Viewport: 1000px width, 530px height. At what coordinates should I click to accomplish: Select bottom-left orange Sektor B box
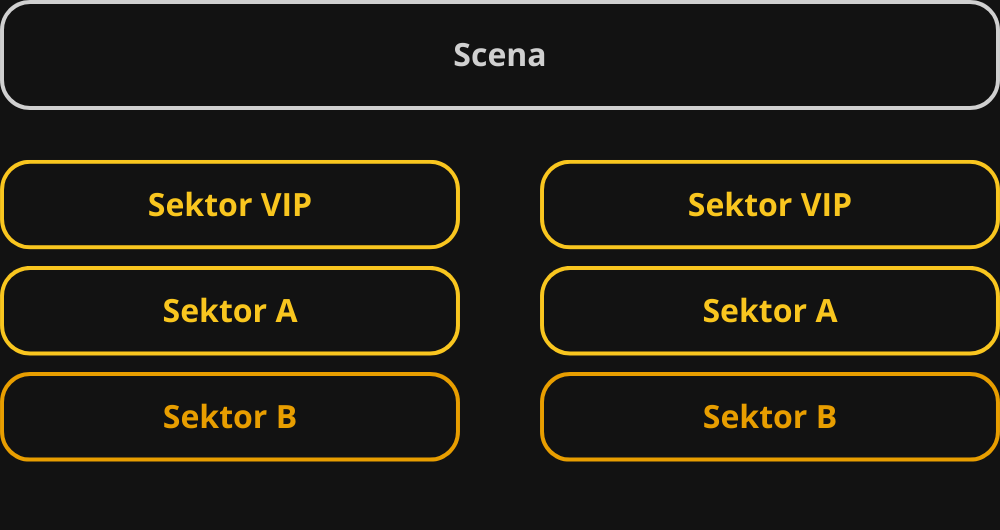[x=230, y=417]
